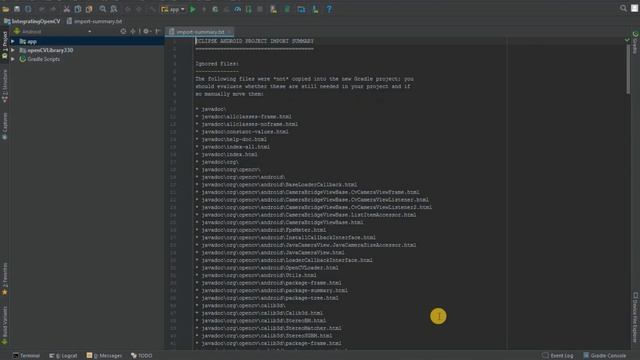Toggle the Favorites side tool window

tap(4, 279)
